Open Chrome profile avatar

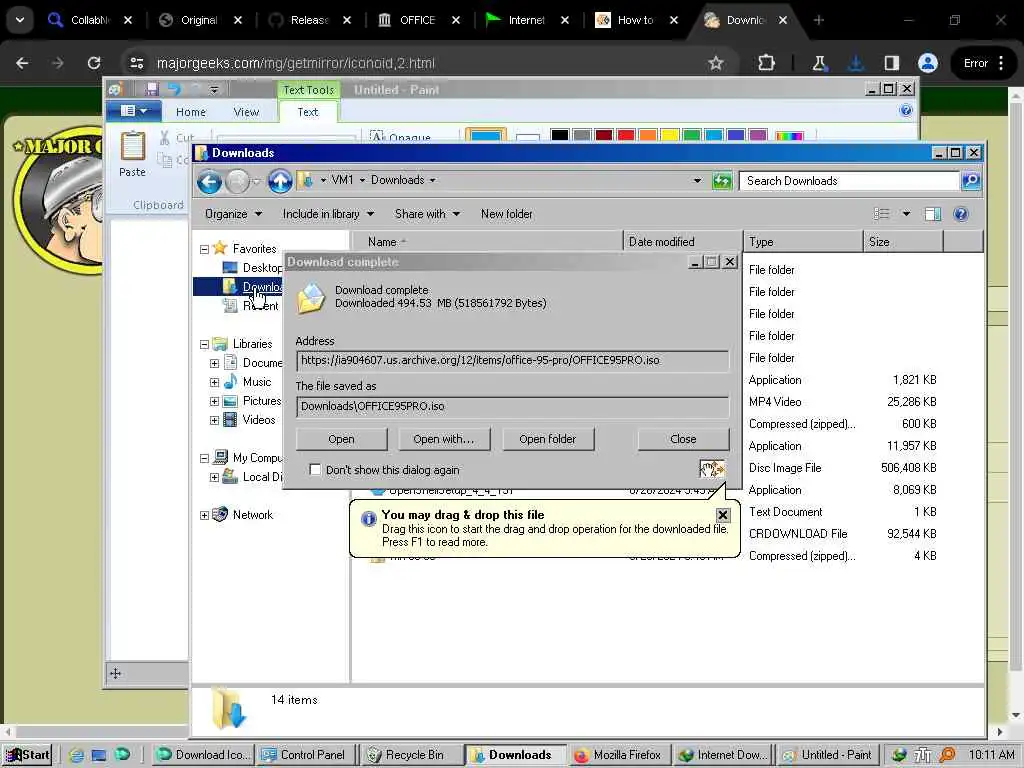(927, 63)
